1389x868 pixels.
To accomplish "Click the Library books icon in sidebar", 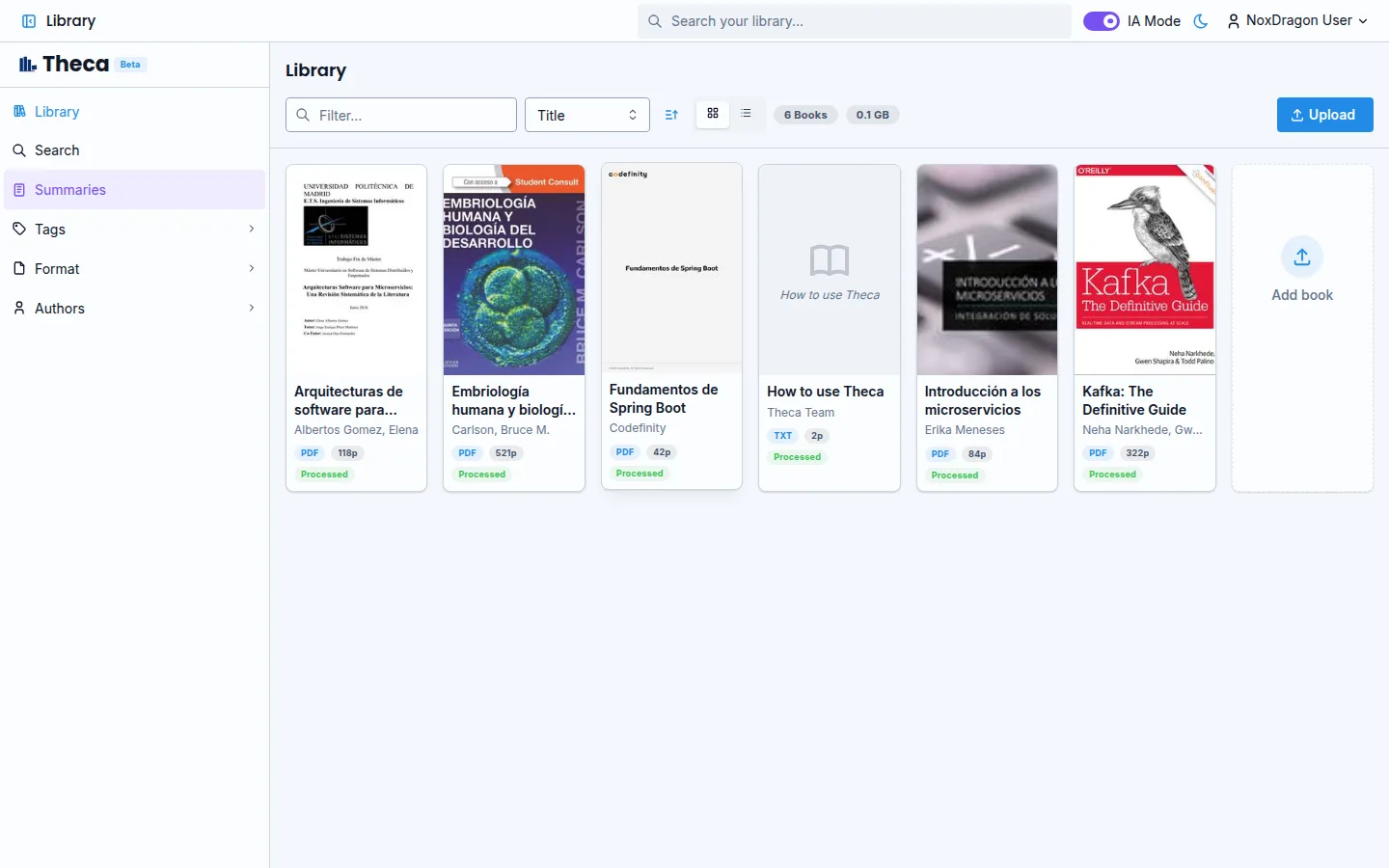I will (19, 112).
